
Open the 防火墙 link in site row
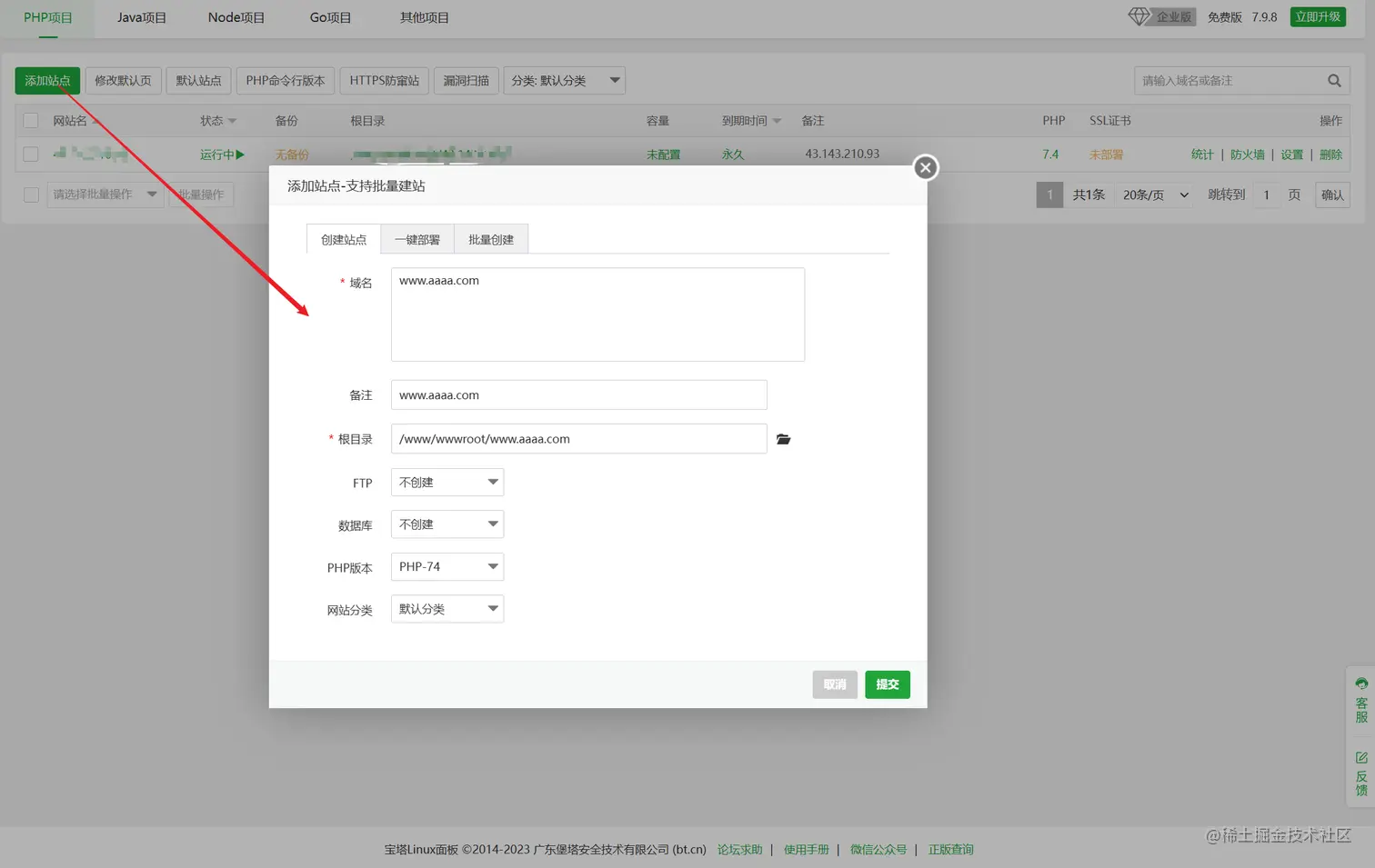1248,155
